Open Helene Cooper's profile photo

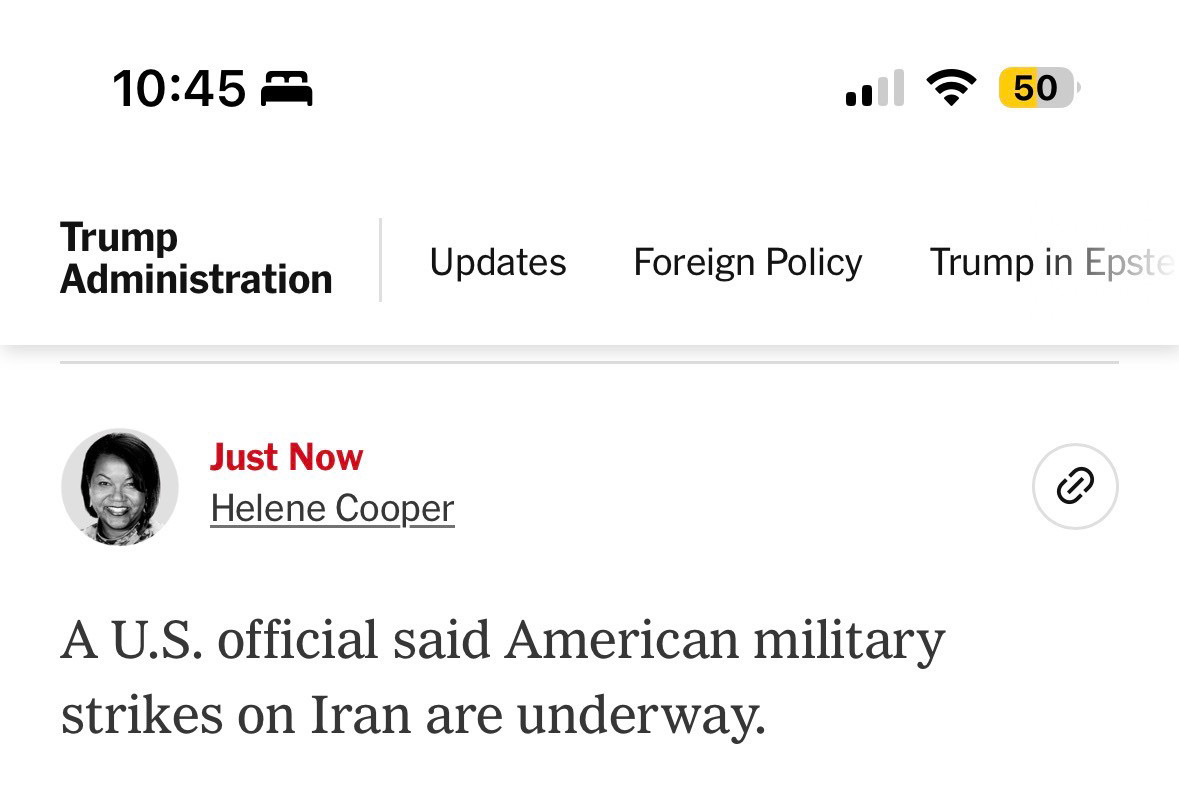pos(120,487)
